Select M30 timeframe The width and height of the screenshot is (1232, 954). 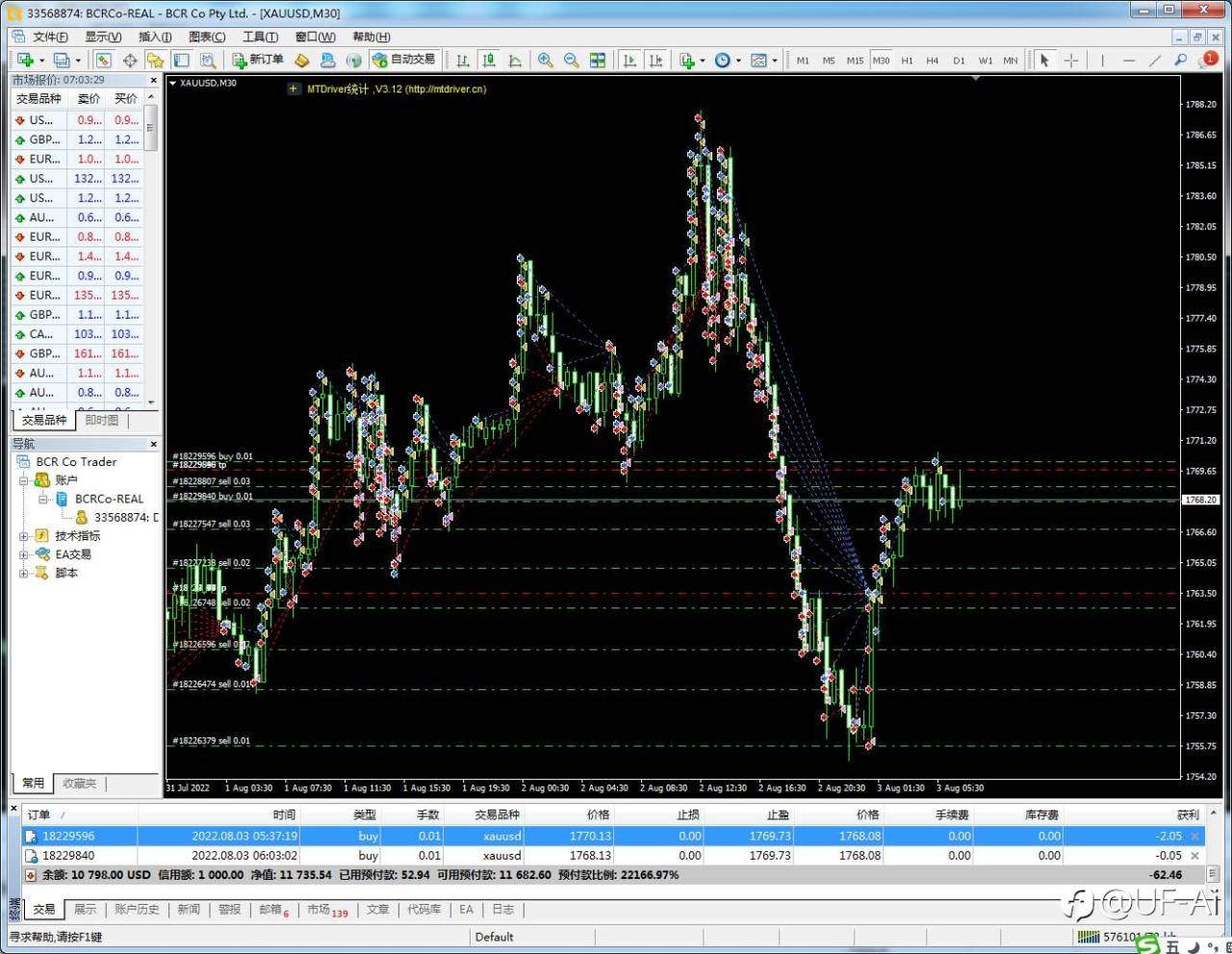[x=881, y=60]
